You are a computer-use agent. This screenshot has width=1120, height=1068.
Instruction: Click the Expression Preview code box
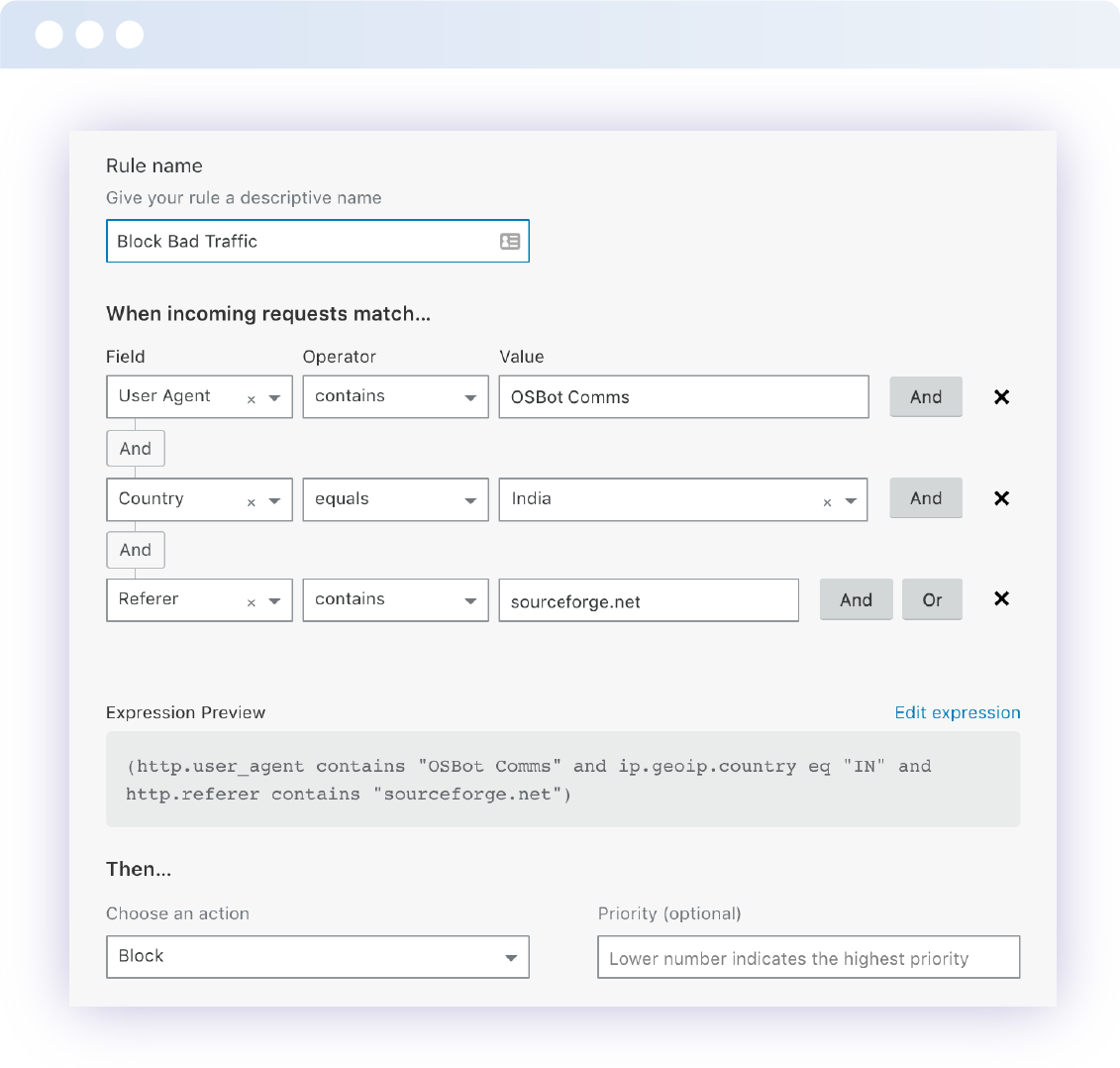[562, 780]
